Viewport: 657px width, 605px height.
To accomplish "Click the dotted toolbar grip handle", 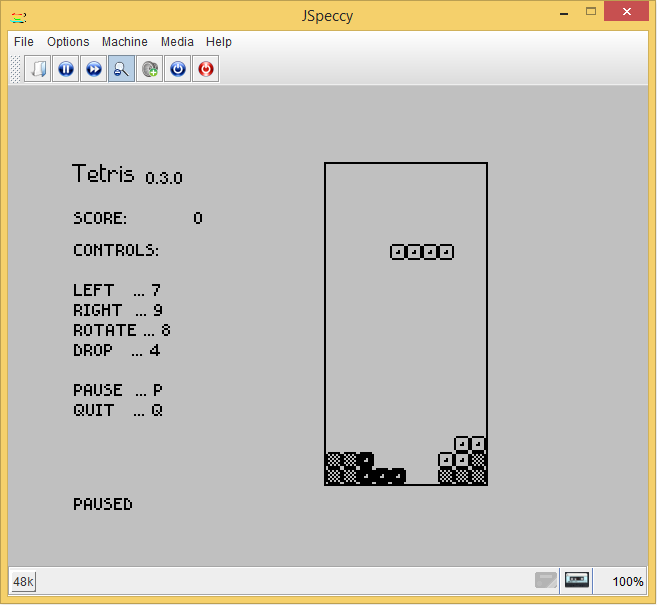I will click(x=15, y=69).
